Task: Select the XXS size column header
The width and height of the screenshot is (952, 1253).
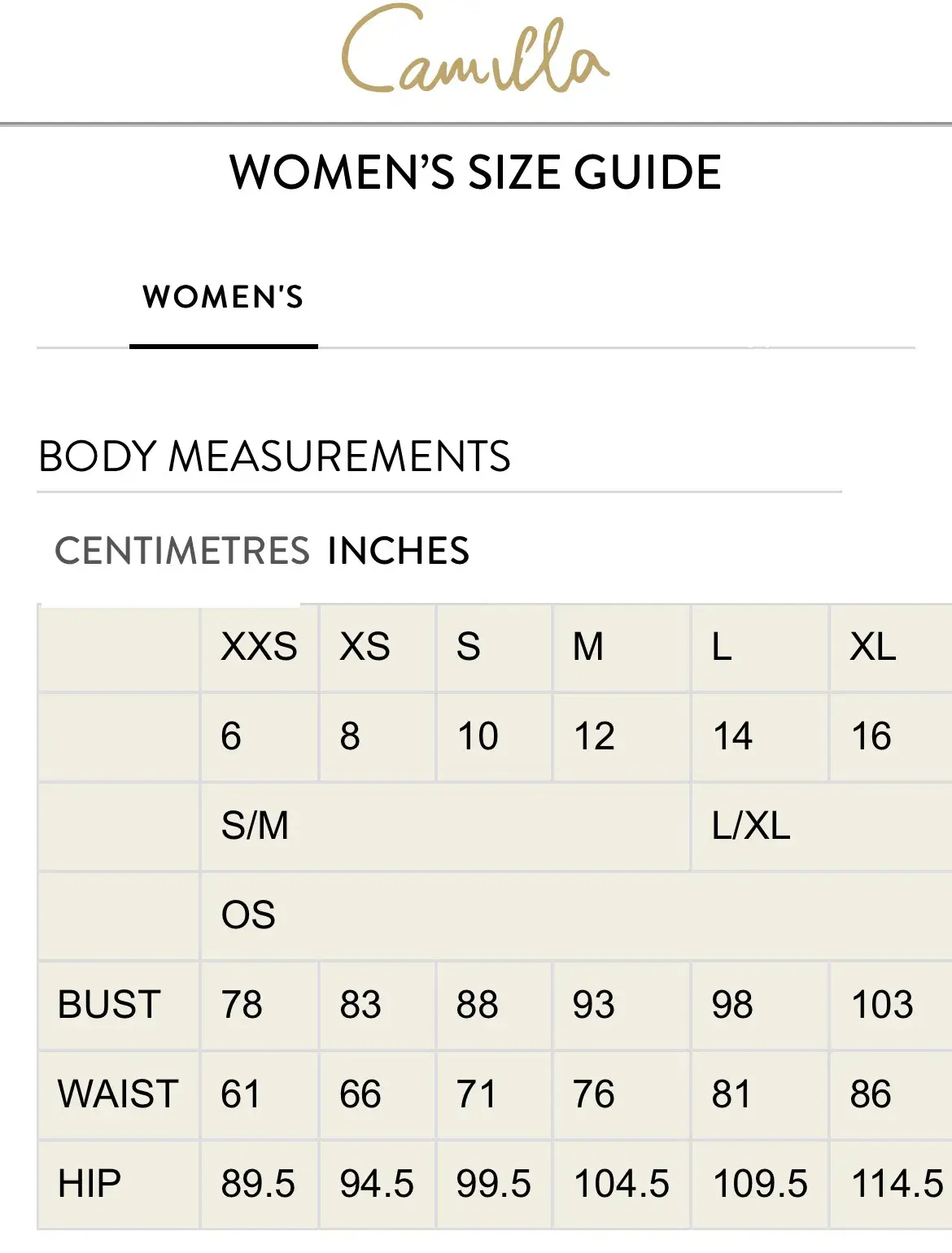Action: pos(259,648)
